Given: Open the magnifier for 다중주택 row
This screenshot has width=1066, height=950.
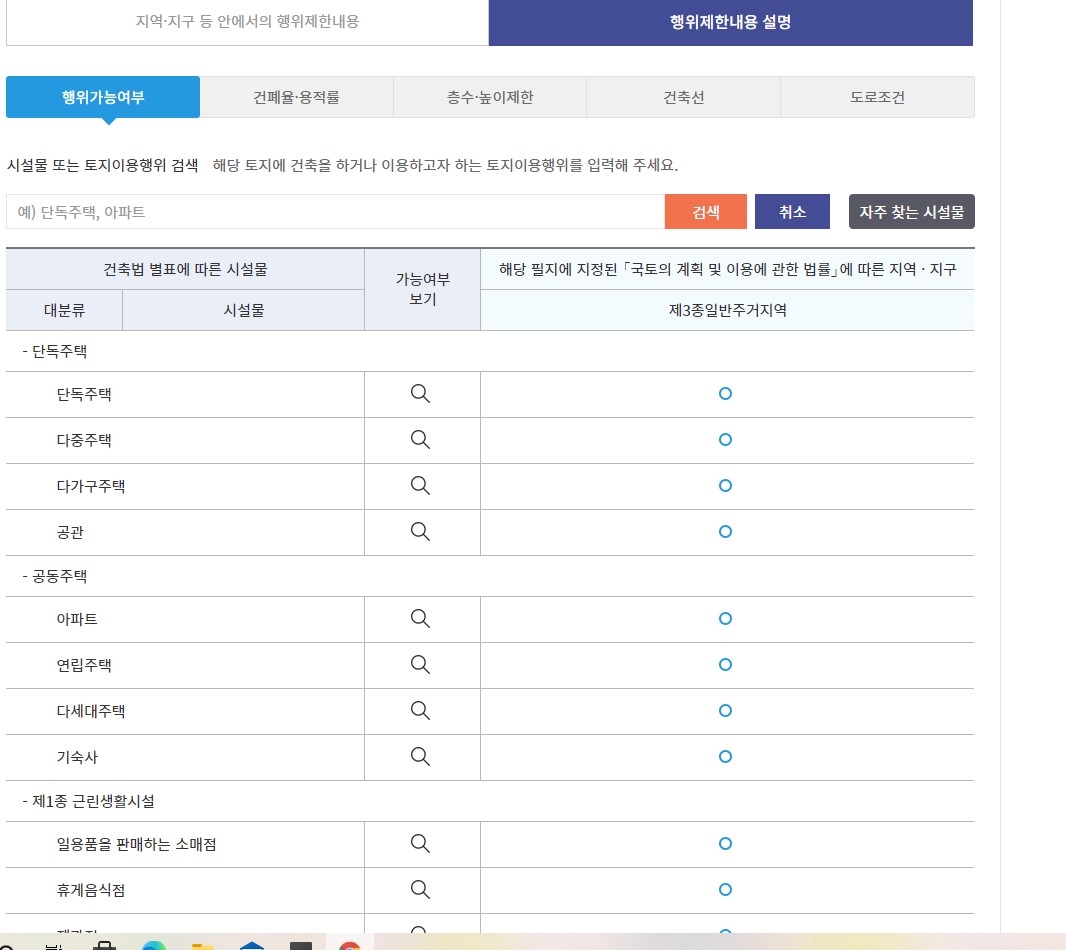Looking at the screenshot, I should pos(420,440).
